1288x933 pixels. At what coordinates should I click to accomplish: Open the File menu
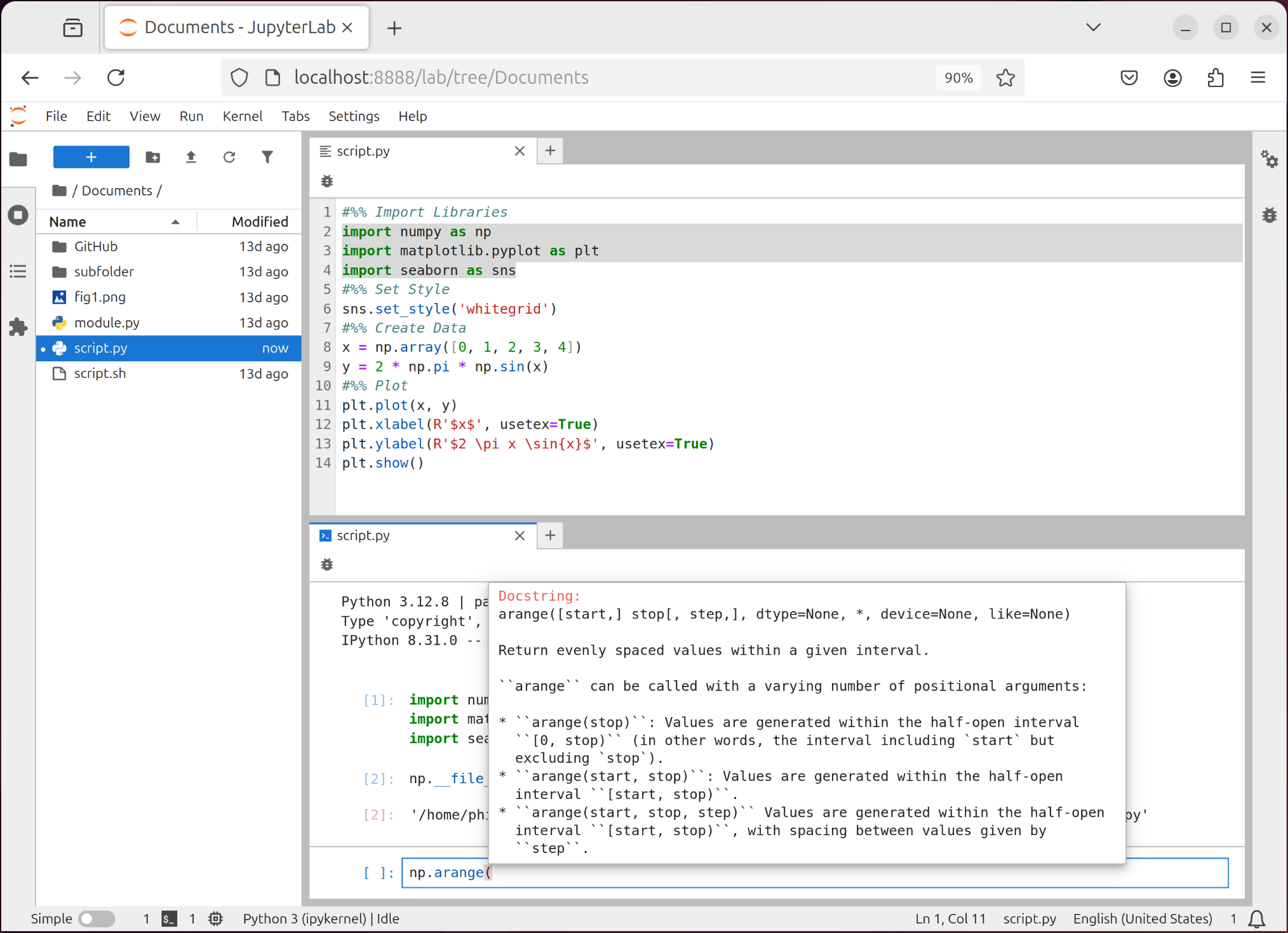pyautogui.click(x=56, y=116)
